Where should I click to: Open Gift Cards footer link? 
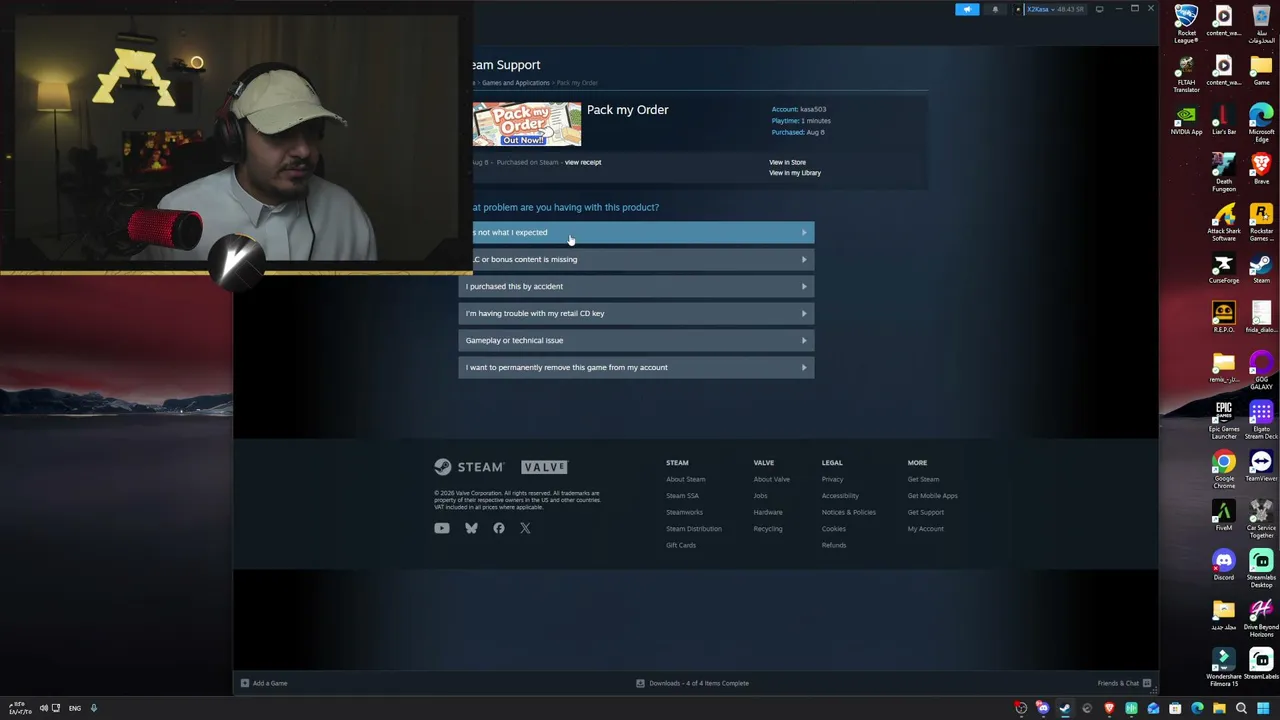tap(681, 545)
